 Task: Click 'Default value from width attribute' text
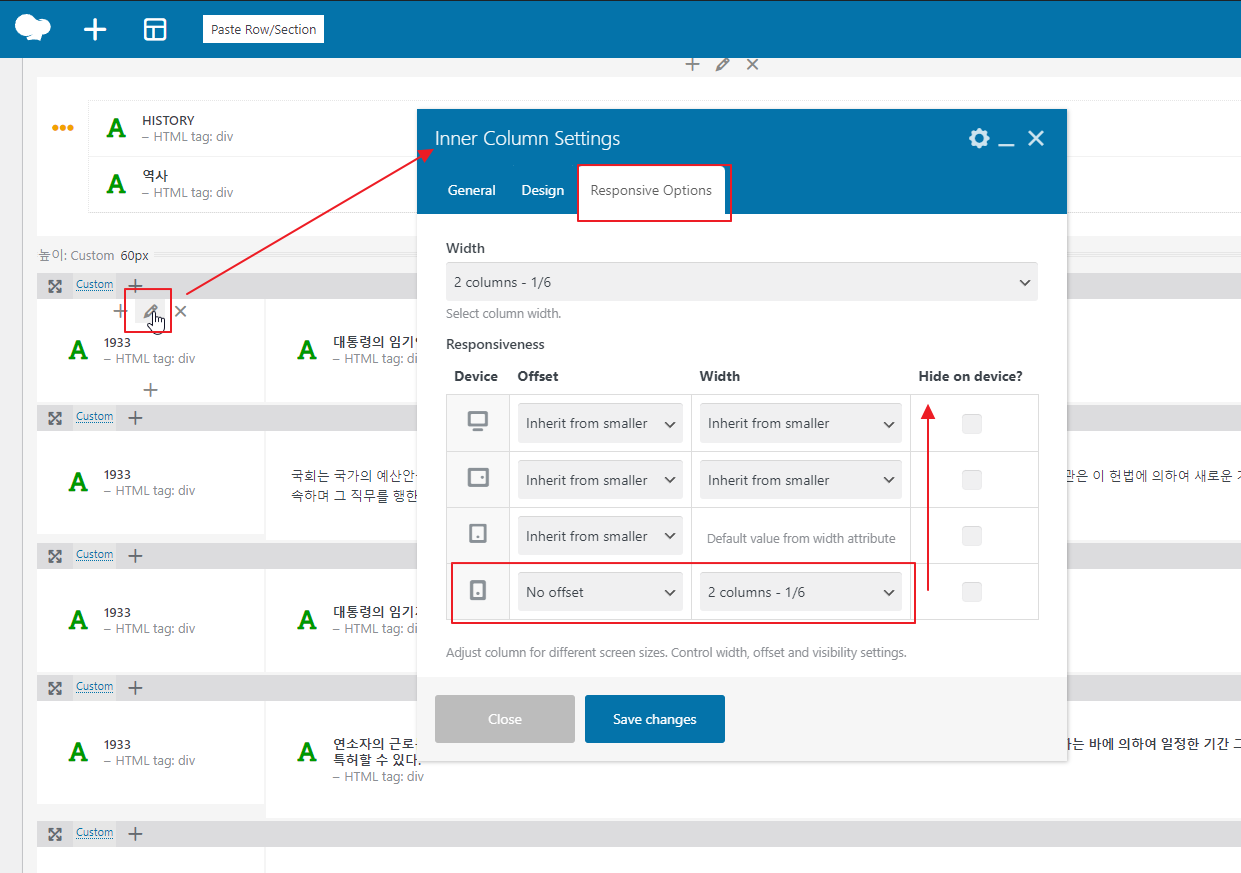(x=801, y=538)
